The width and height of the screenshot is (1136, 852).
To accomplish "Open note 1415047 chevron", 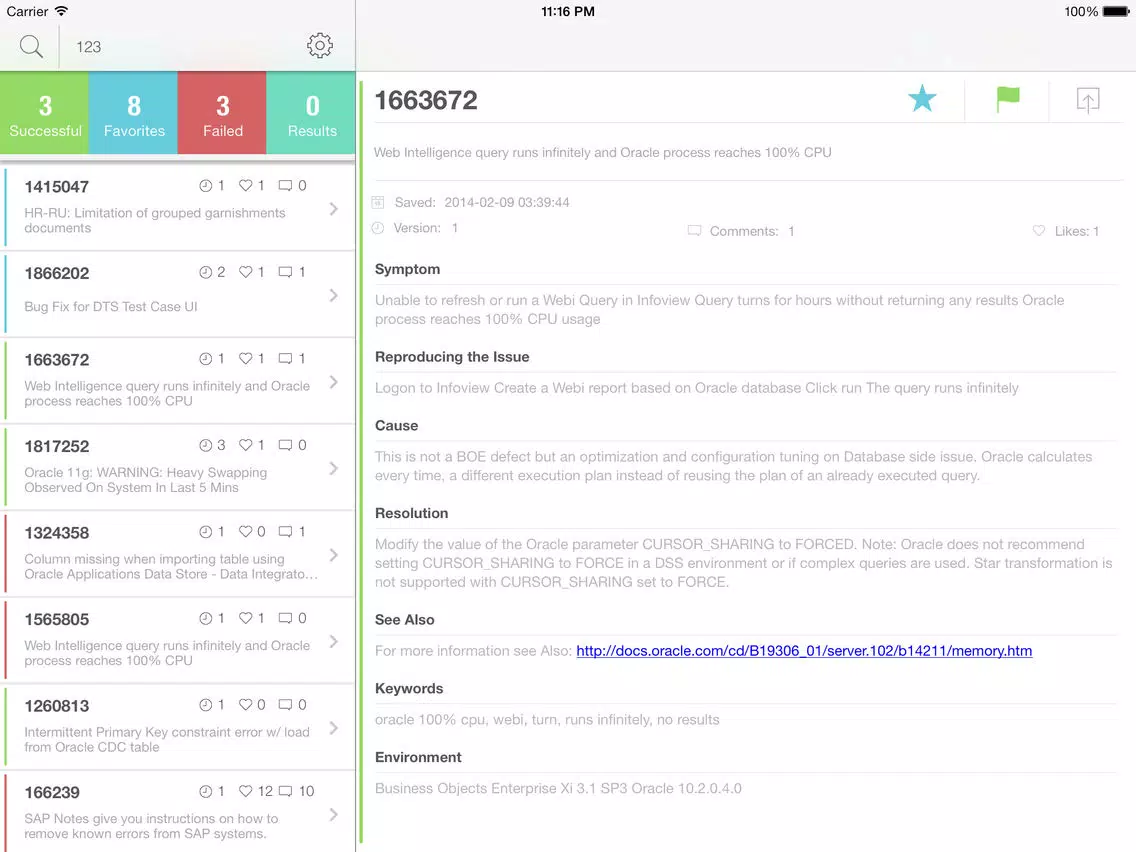I will click(x=333, y=209).
